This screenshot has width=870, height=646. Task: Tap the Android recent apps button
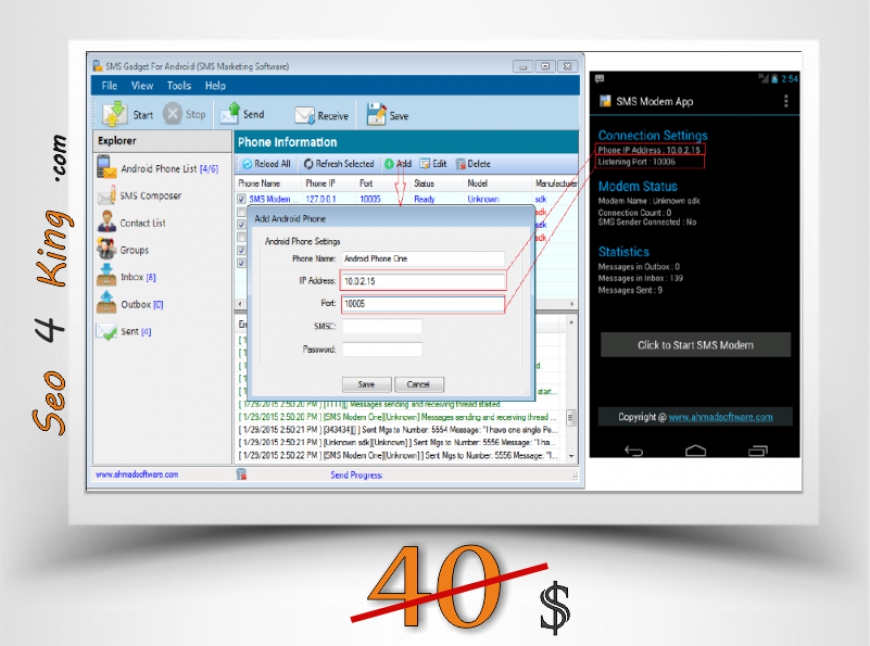[758, 451]
